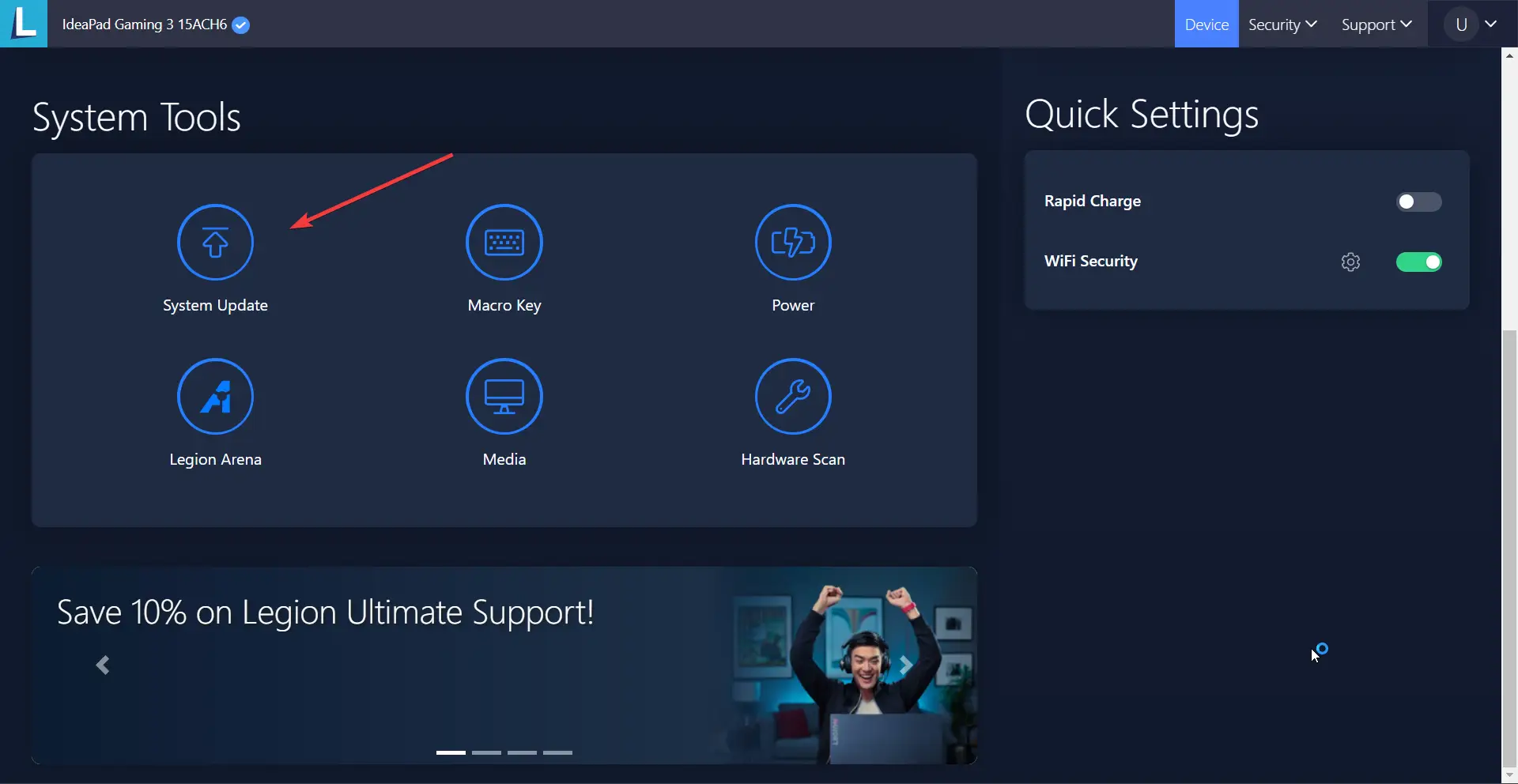Switch to the Device tab
Image resolution: width=1518 pixels, height=784 pixels.
[x=1206, y=24]
